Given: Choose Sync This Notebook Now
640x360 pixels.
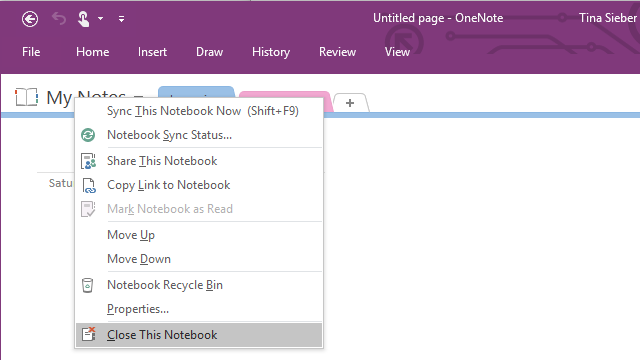Looking at the screenshot, I should click(199, 111).
